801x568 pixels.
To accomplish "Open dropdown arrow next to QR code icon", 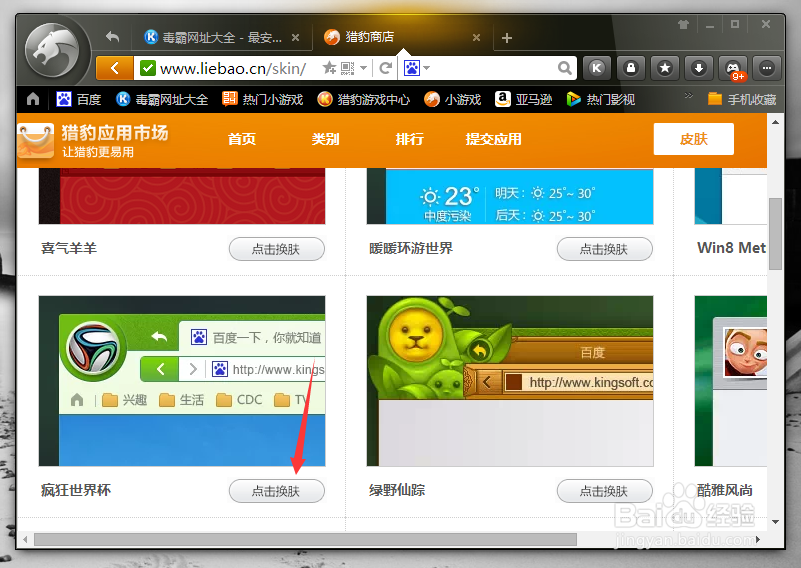I will point(363,68).
